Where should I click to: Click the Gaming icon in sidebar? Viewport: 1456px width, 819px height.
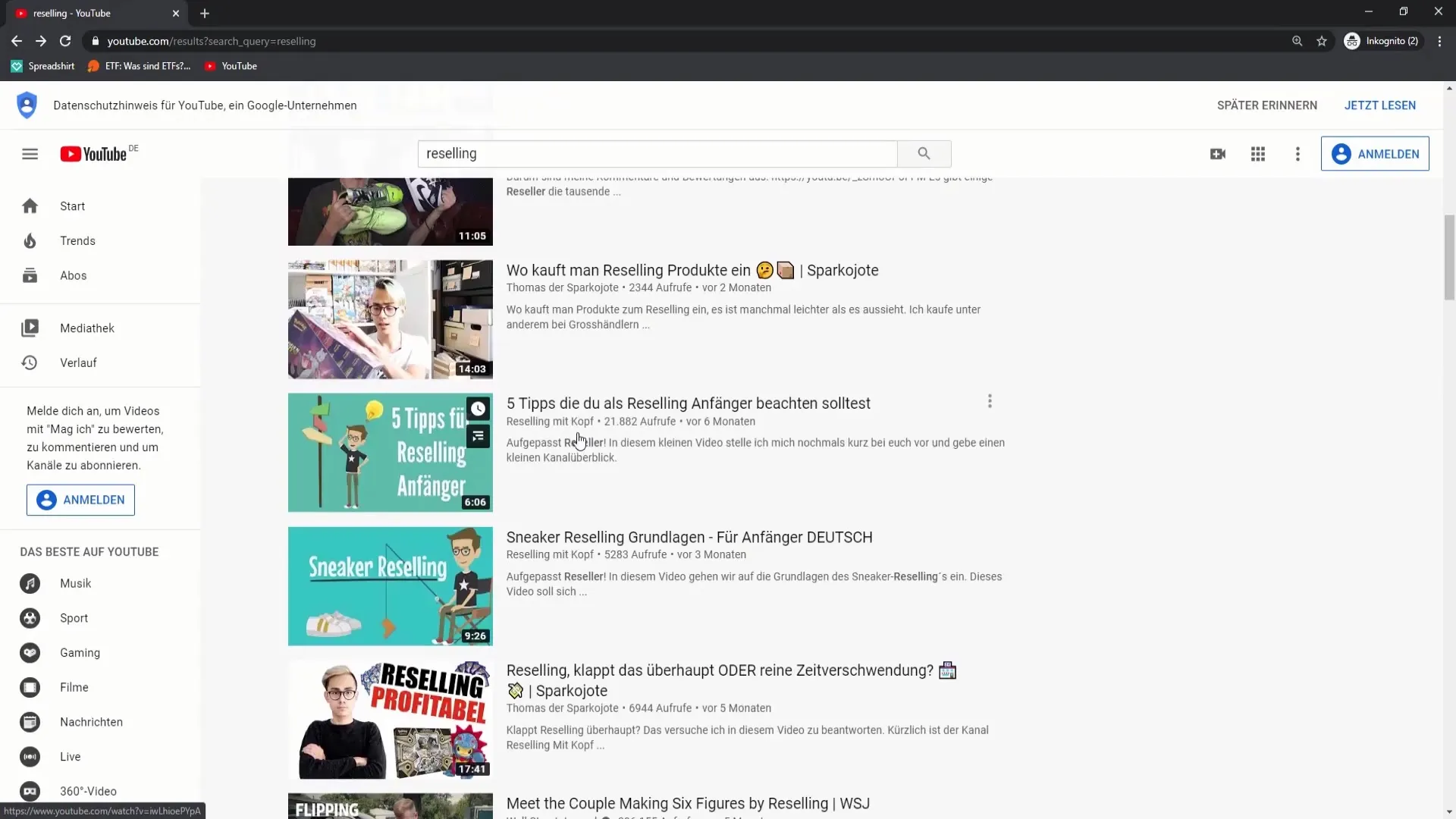30,653
